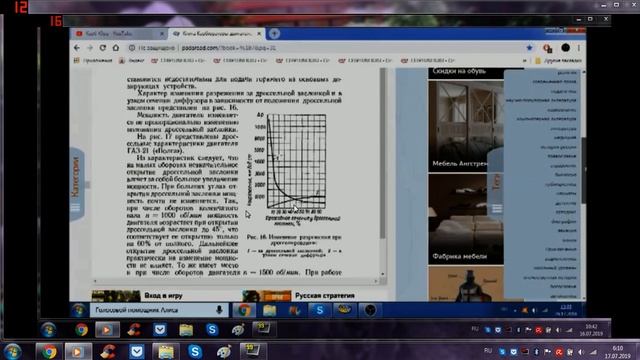Open Skype in the innermost taskbar
This screenshot has height=360, width=640.
(x=319, y=311)
